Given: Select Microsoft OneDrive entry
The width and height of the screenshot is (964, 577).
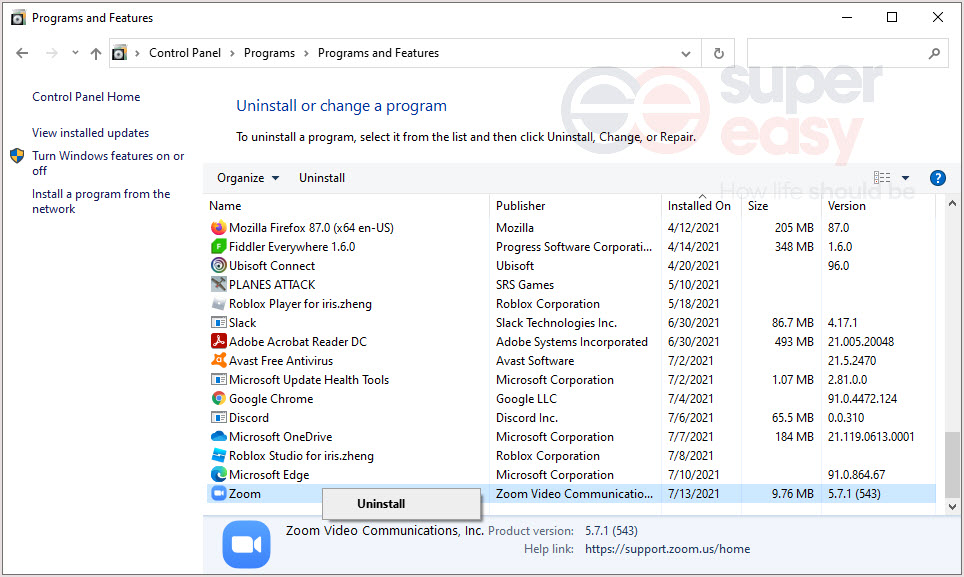Looking at the screenshot, I should pos(280,437).
